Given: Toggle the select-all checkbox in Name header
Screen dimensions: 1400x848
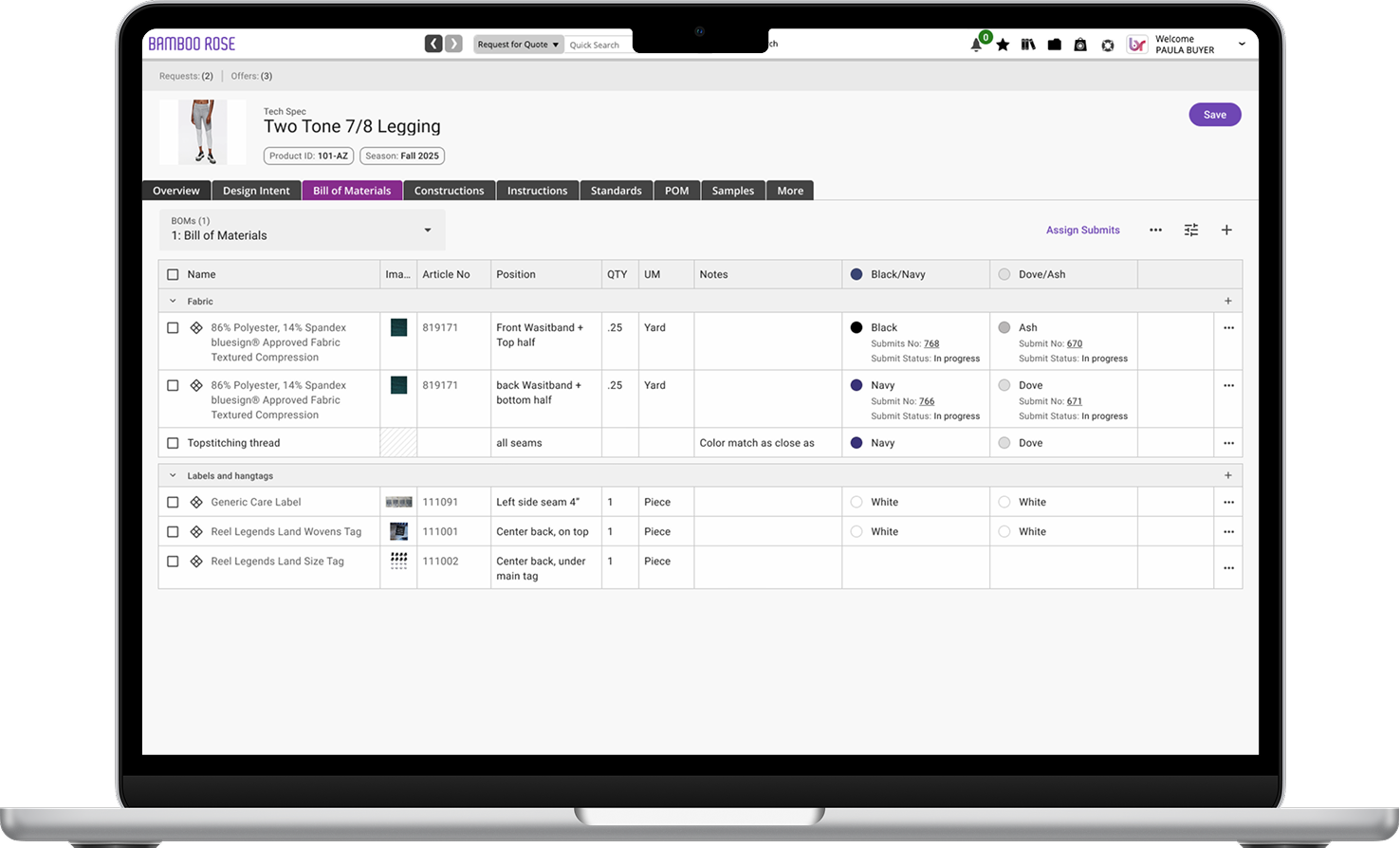Looking at the screenshot, I should coord(173,274).
